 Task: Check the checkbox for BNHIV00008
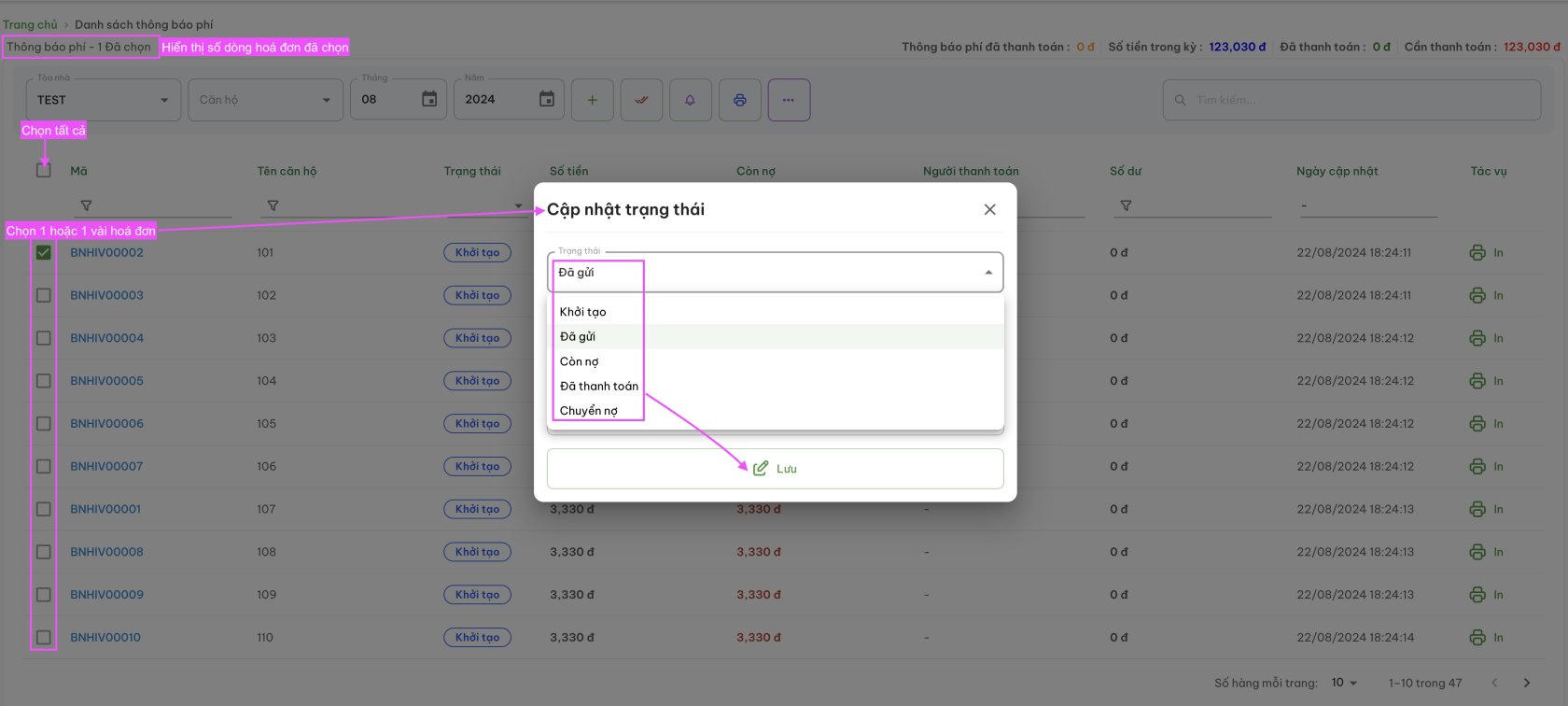[44, 552]
